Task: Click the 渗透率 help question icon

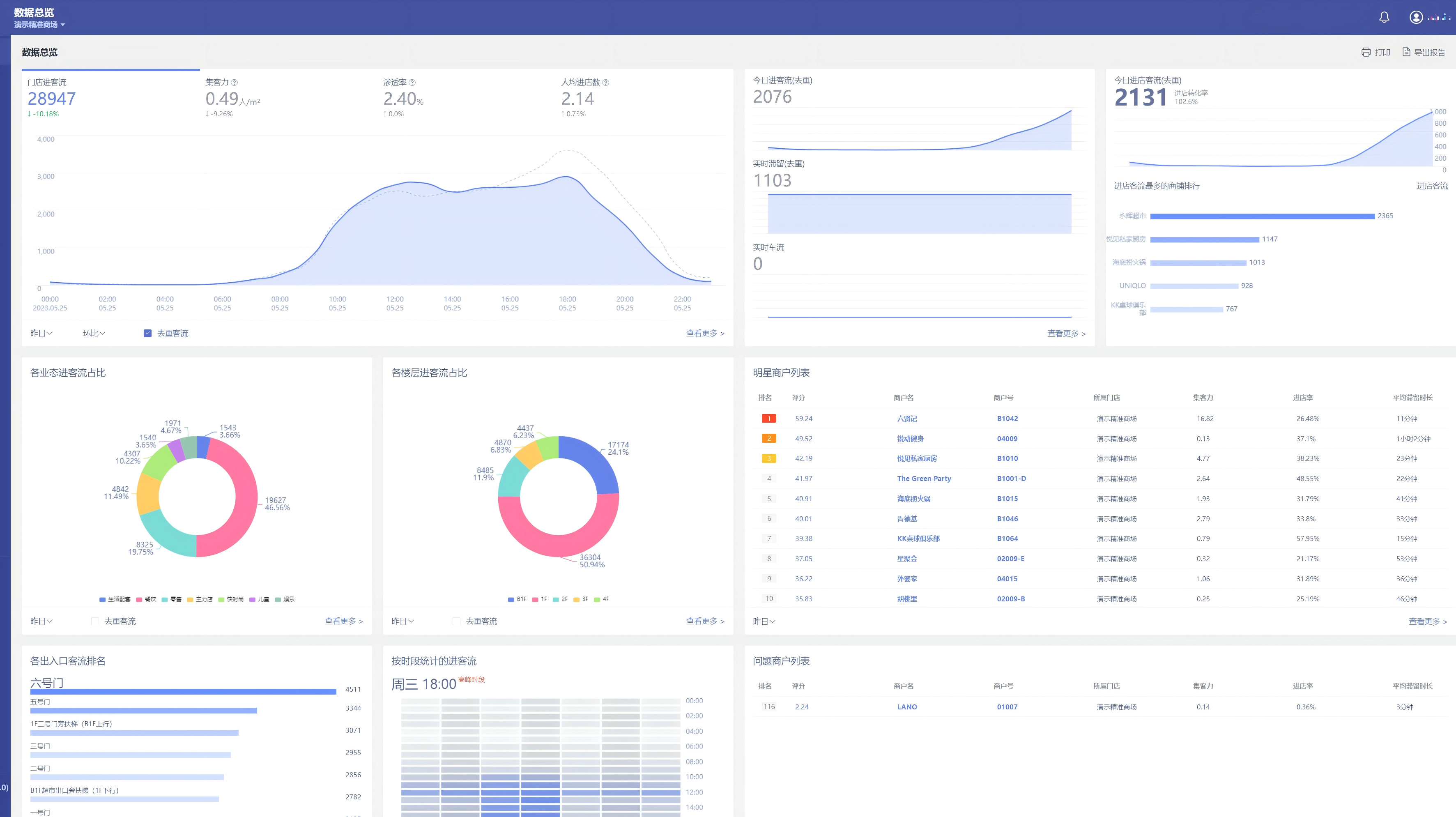Action: 412,83
